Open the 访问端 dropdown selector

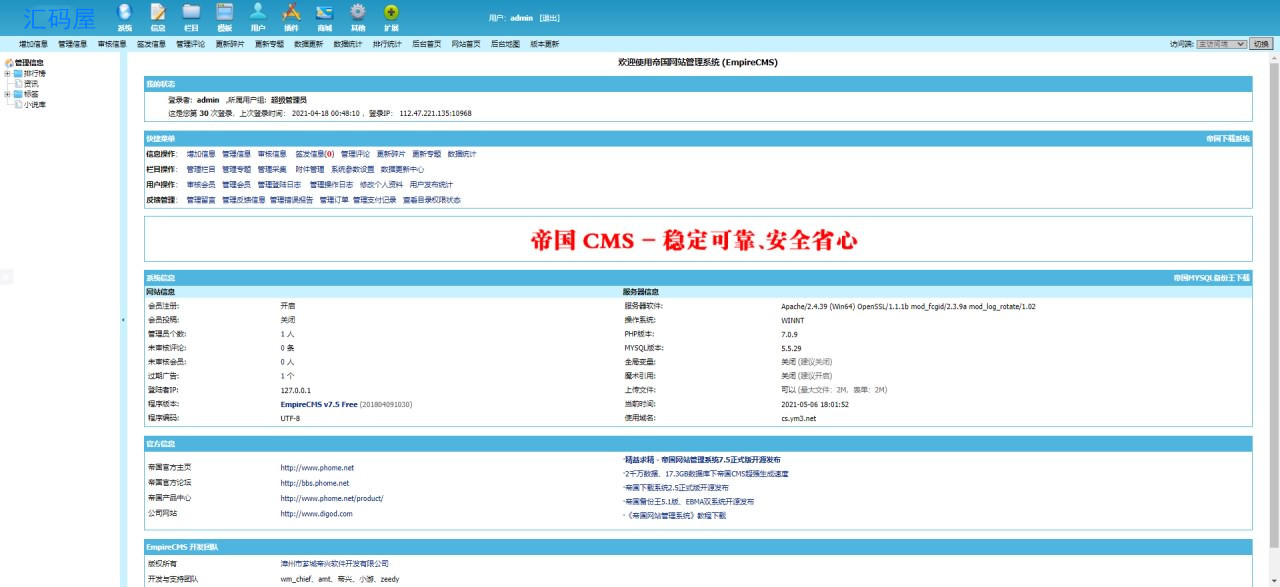point(1222,44)
